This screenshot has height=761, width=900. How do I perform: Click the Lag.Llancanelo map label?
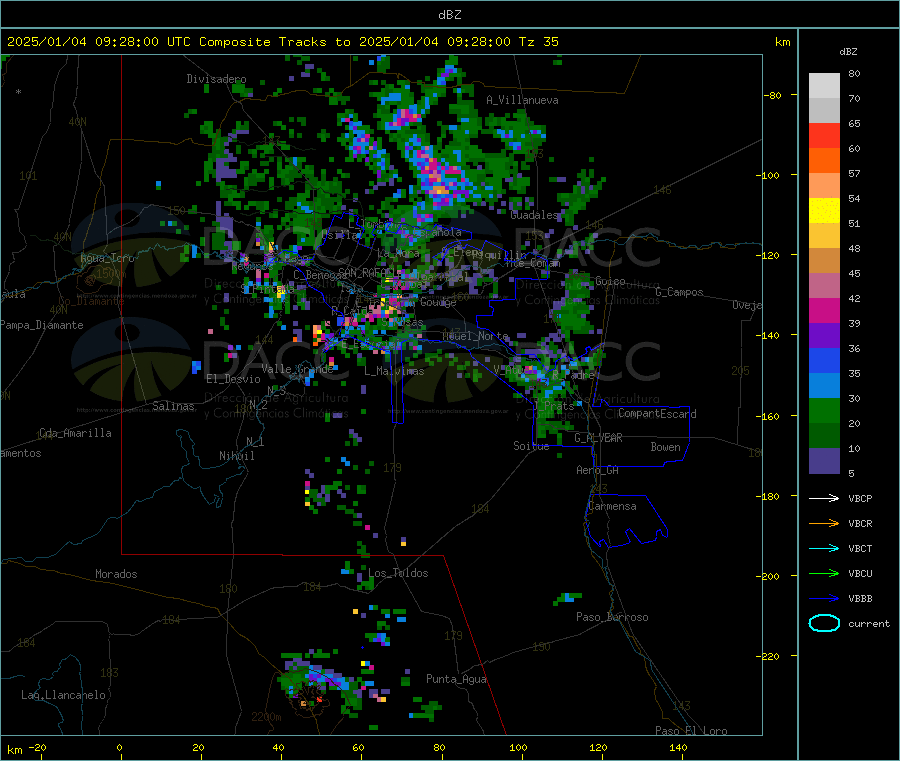63,695
